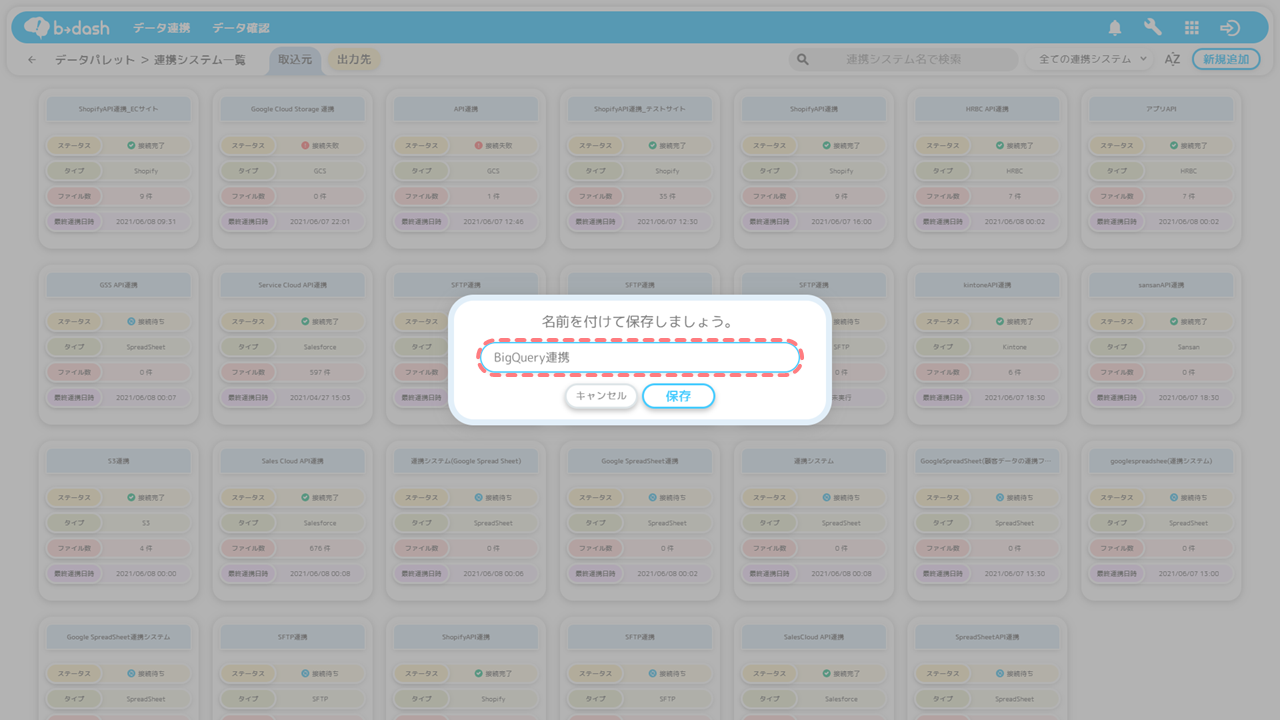Click green status icon on ShopifyAPI連携_ECサイト card
The width and height of the screenshot is (1280, 720).
point(131,146)
